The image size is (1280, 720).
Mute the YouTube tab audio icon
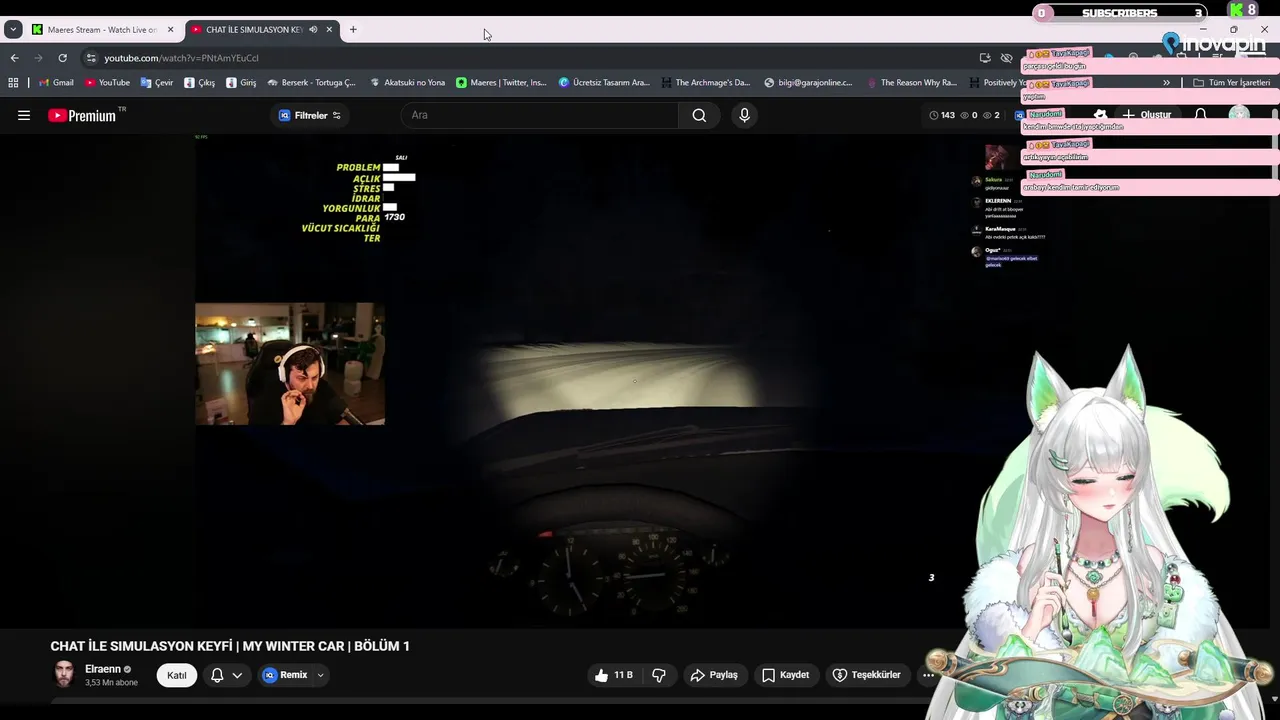(313, 30)
